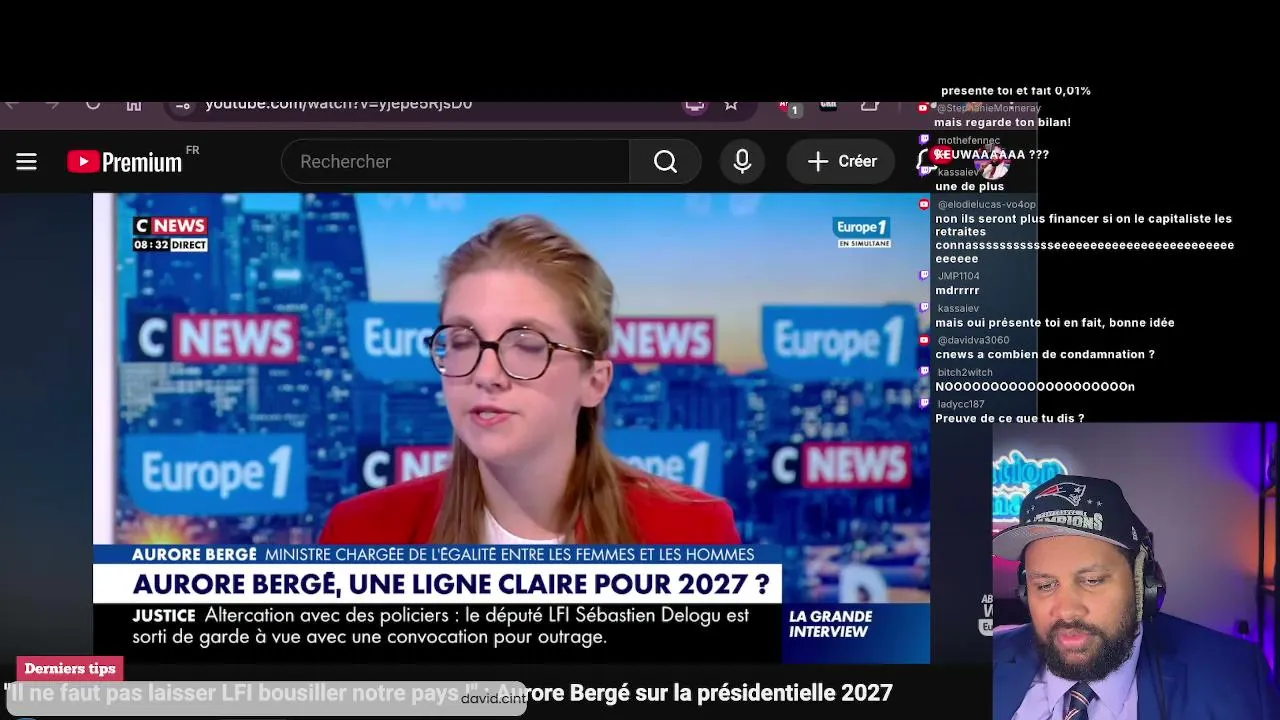Select the video title about Aurore Bergé
This screenshot has width=1280, height=720.
pos(448,693)
